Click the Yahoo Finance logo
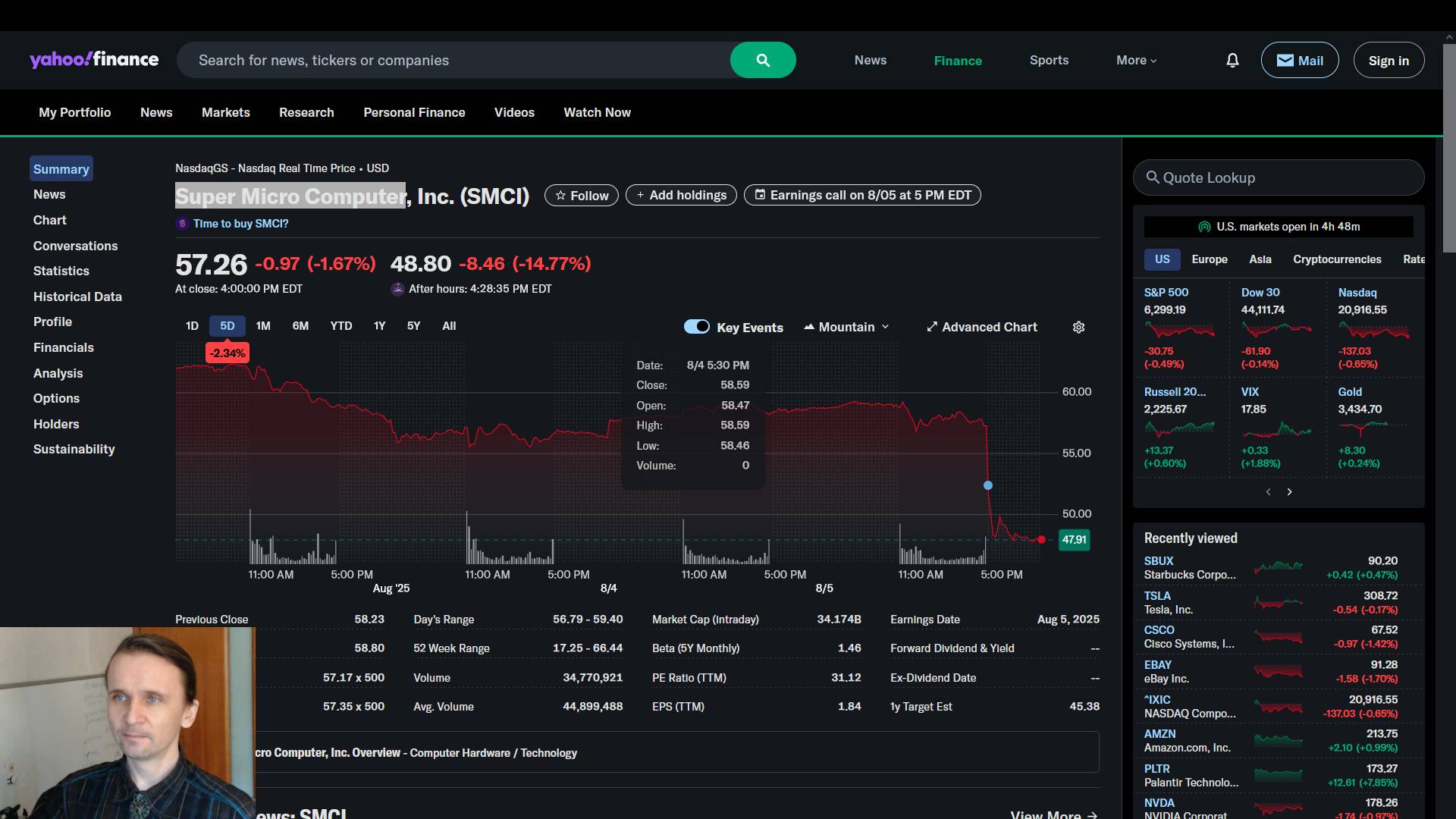Screen dimensions: 1456x819 [x=94, y=60]
